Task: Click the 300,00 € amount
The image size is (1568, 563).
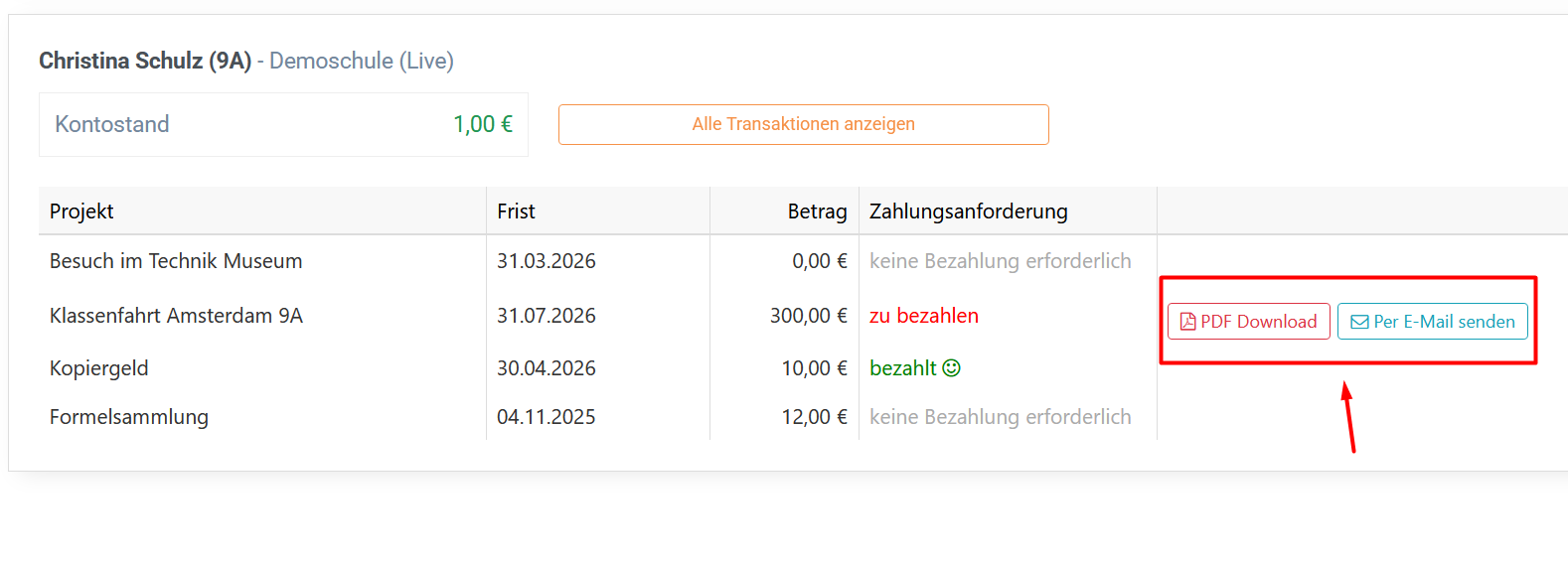Action: coord(808,316)
